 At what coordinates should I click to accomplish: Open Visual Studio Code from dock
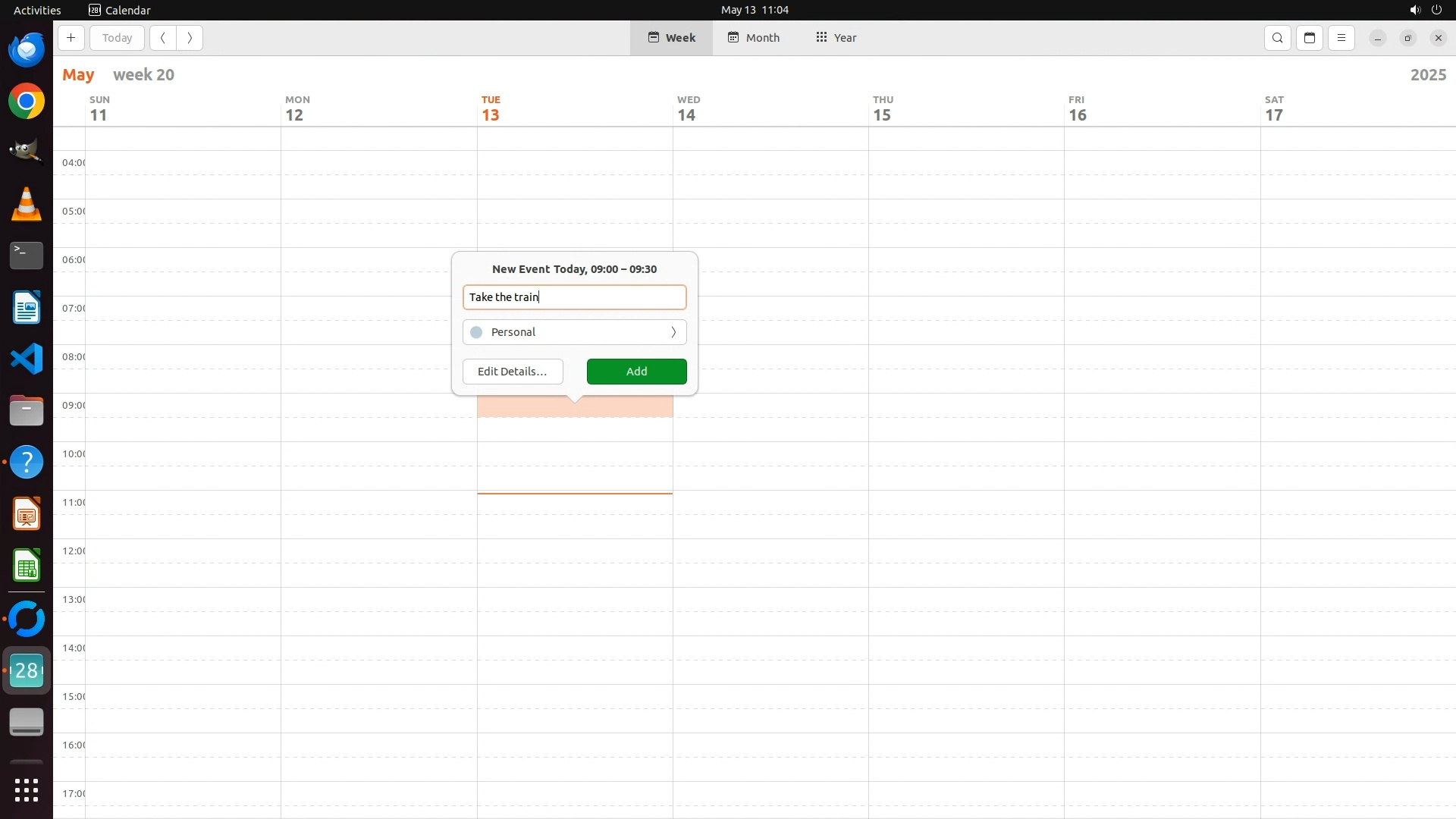tap(27, 359)
